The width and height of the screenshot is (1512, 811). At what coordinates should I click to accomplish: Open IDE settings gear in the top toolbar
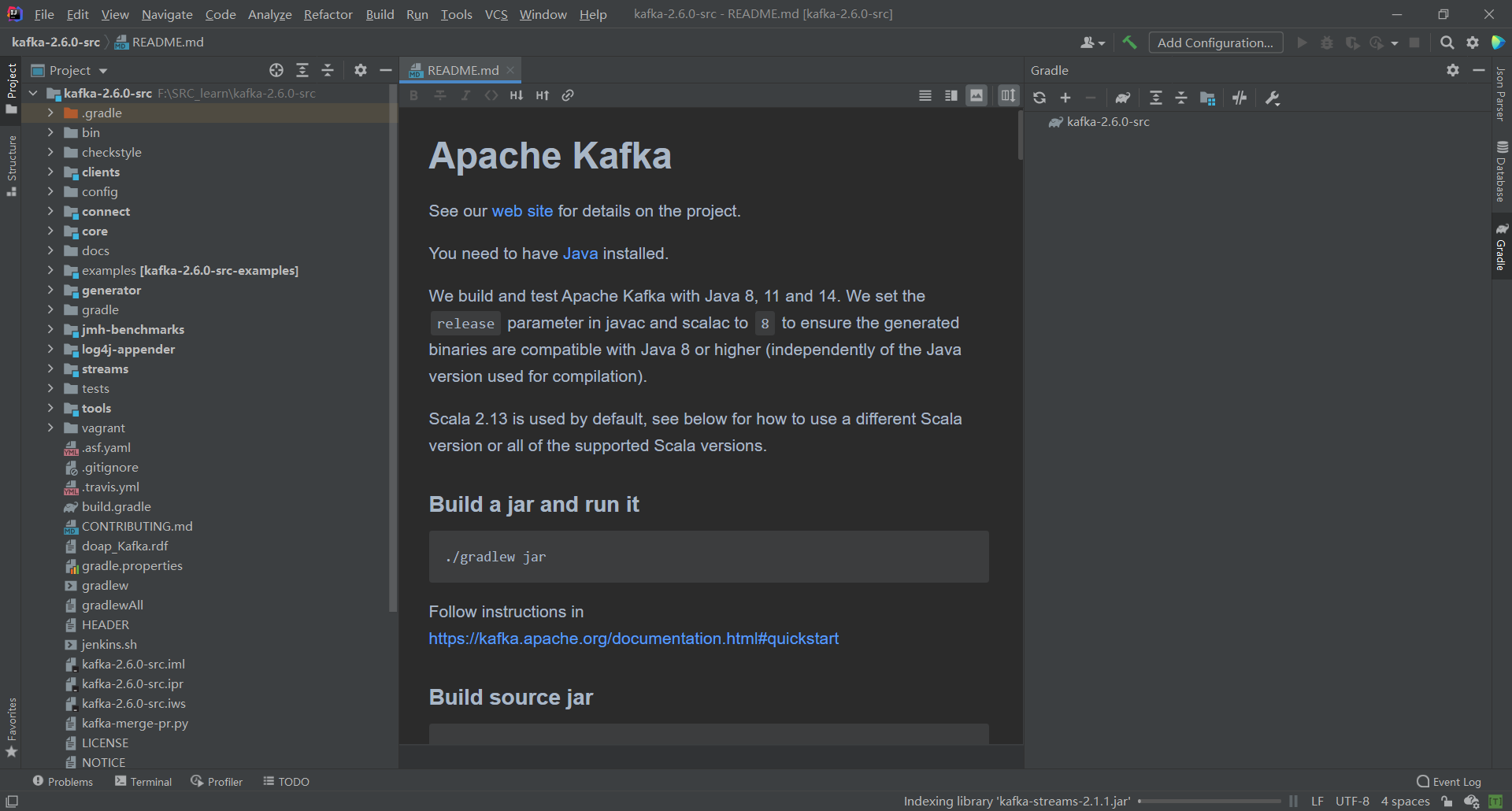(x=1473, y=43)
